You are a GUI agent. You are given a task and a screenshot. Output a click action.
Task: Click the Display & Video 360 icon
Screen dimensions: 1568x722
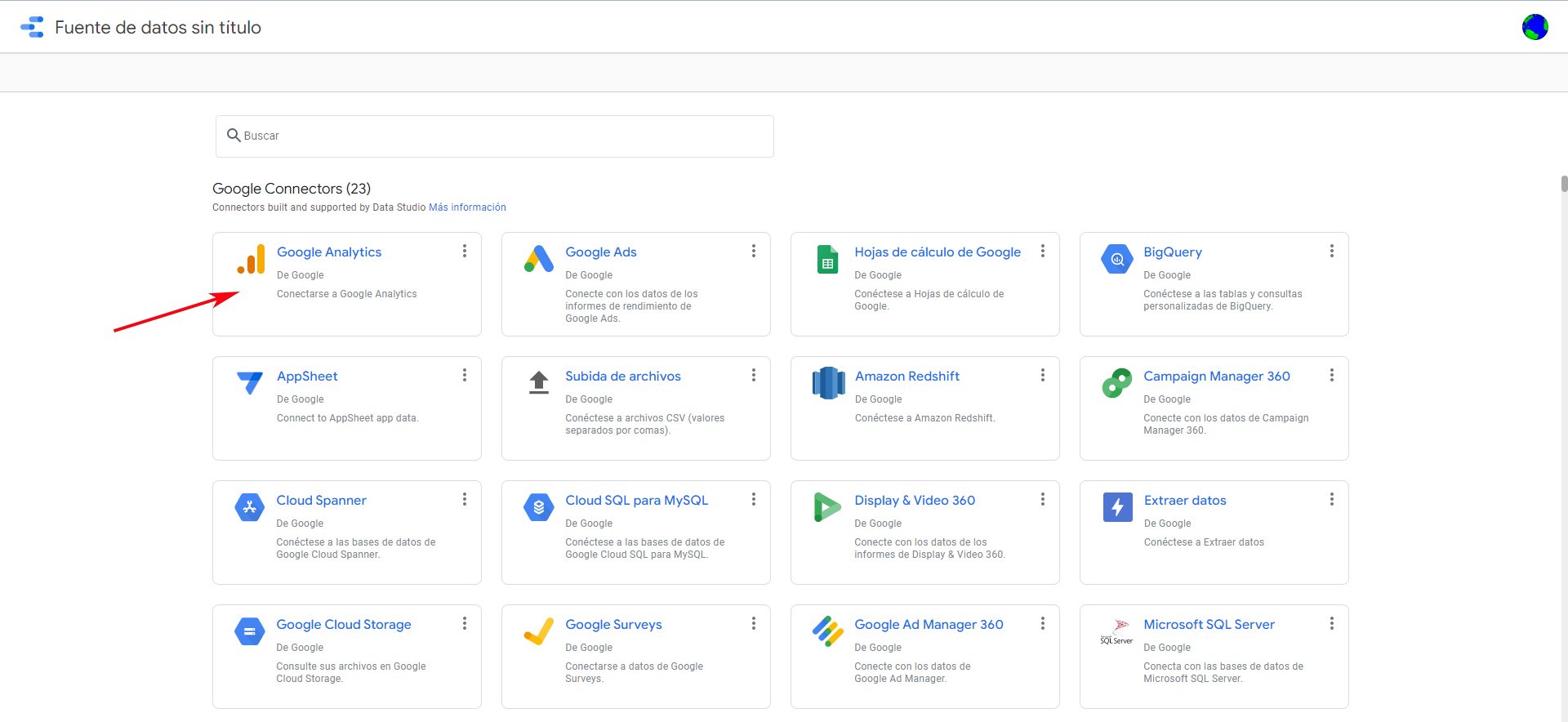coord(827,507)
